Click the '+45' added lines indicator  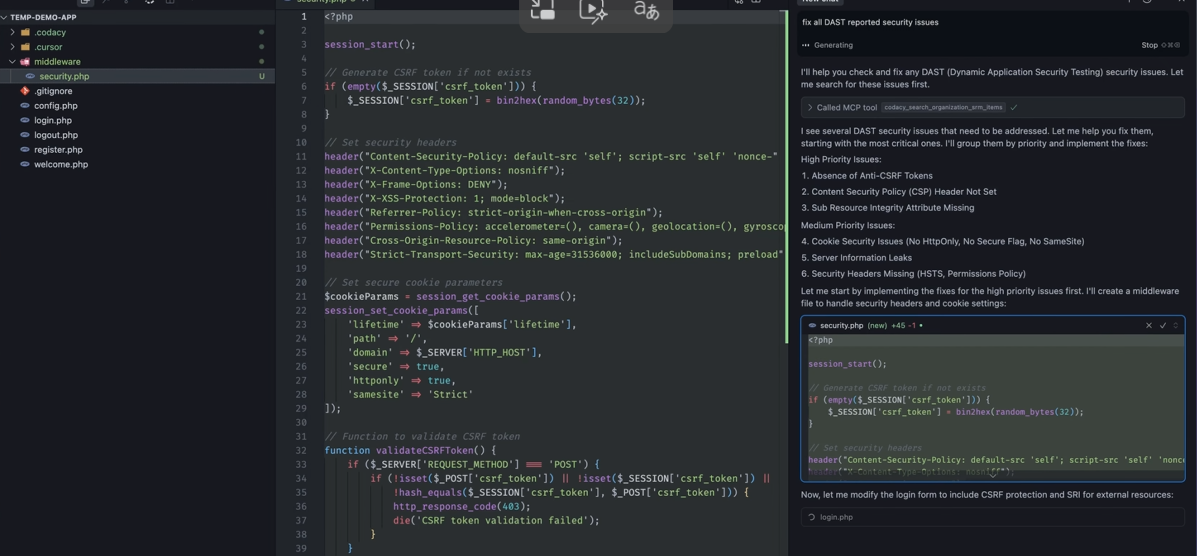coord(899,325)
